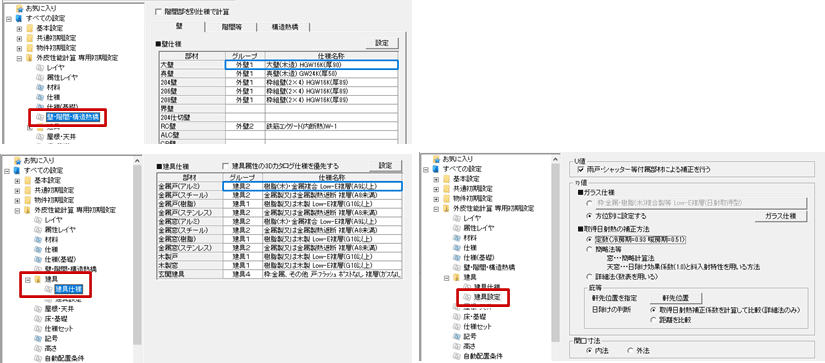This screenshot has height=363, width=825.
Task: Click the selected 建具仕様 tree item icon
Action: point(48,289)
